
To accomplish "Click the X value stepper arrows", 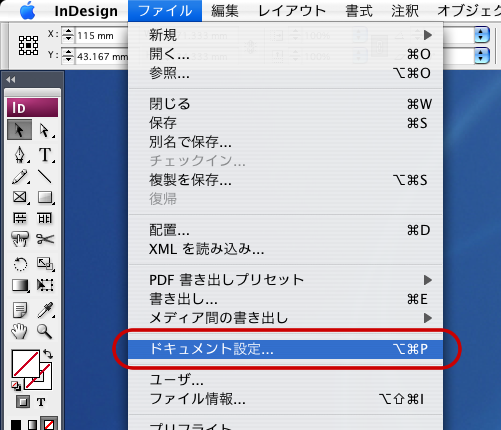I will click(x=68, y=35).
